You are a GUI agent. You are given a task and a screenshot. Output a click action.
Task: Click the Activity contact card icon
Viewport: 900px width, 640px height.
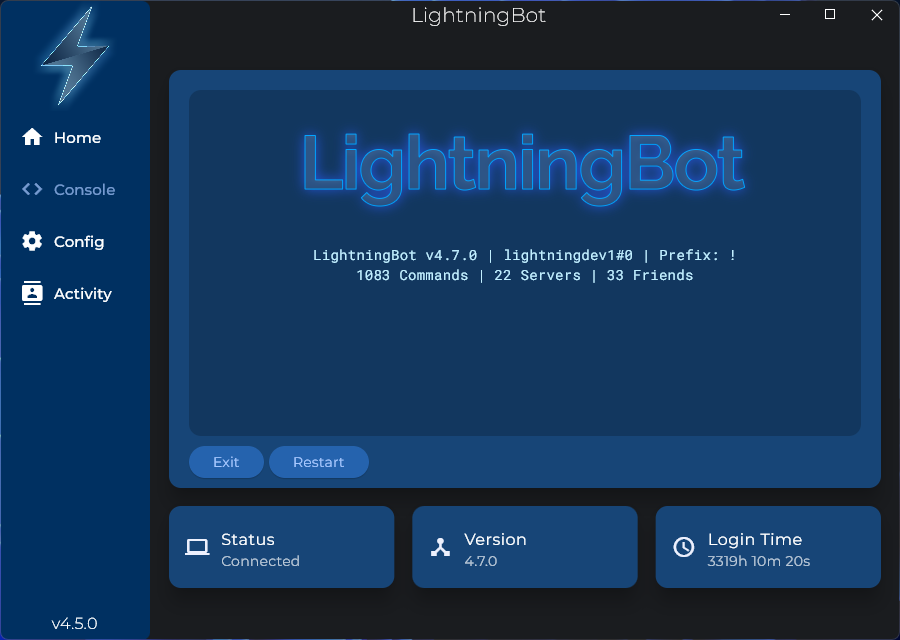click(30, 293)
